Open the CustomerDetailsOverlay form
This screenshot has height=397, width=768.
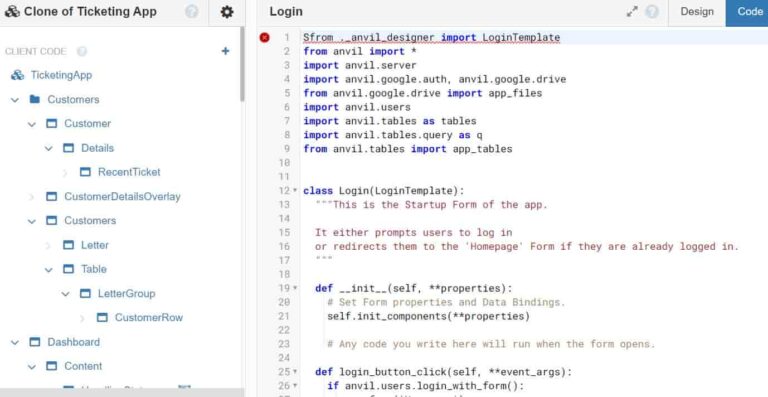(x=122, y=196)
